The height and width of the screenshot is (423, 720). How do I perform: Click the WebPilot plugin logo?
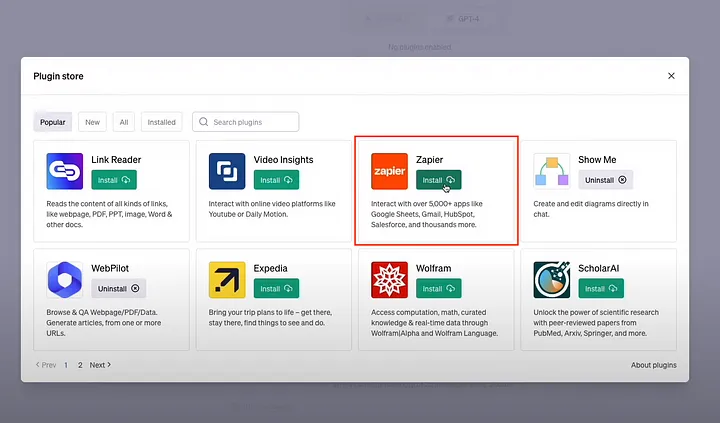(65, 280)
